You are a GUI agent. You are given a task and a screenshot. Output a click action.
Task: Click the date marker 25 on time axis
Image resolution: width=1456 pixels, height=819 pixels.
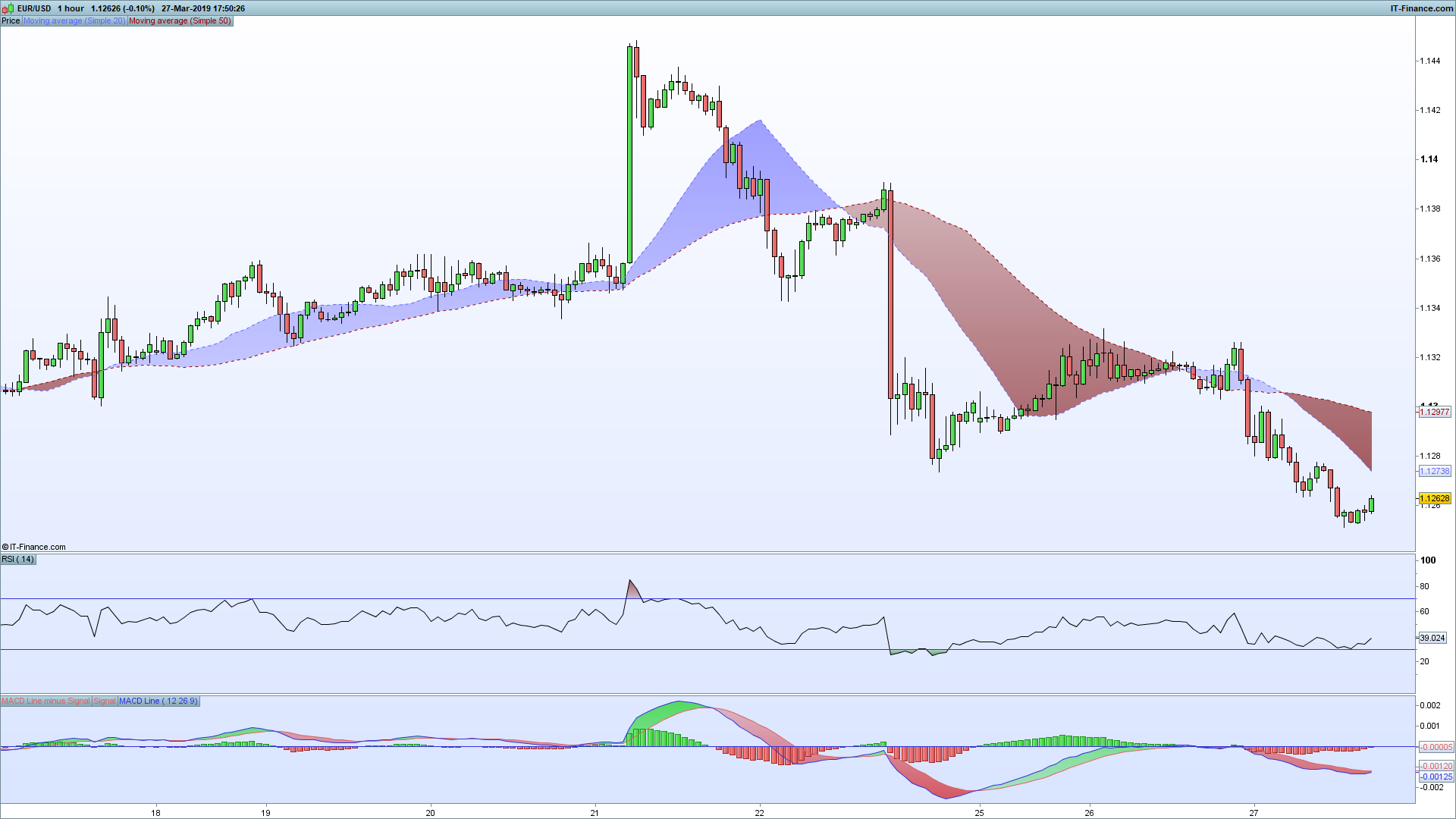[980, 813]
